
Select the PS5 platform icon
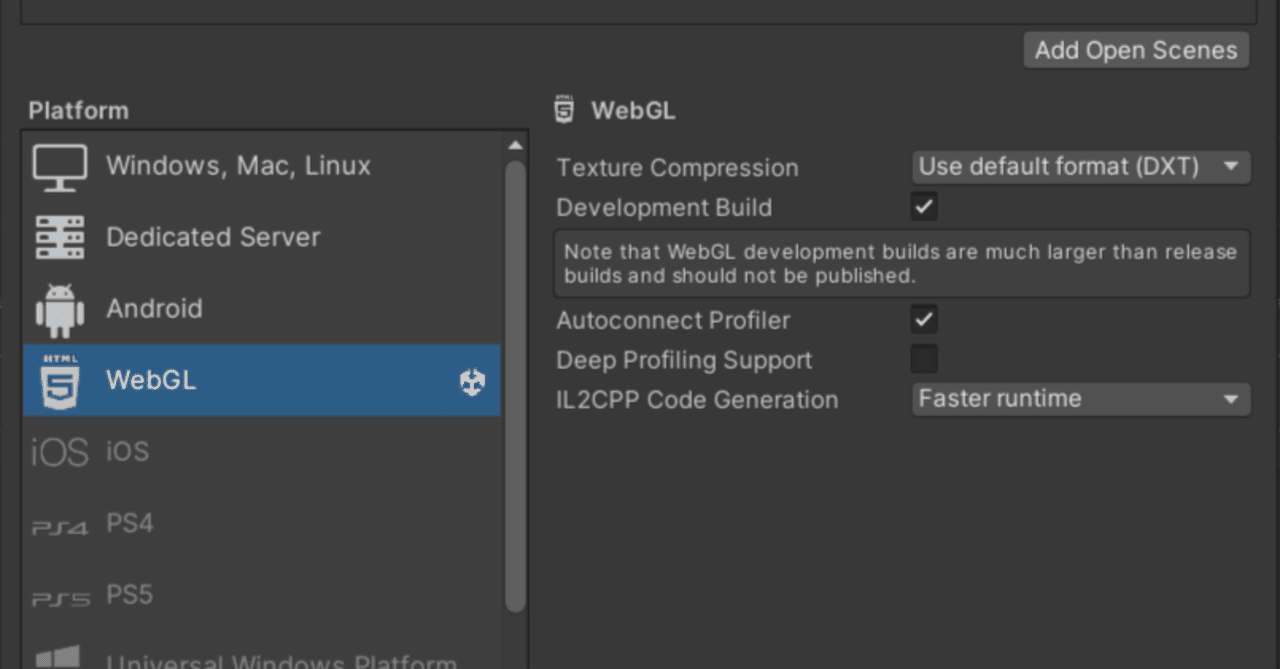pos(59,594)
